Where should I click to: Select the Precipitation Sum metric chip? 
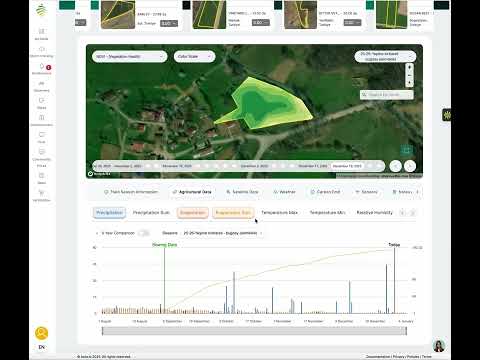tap(151, 213)
